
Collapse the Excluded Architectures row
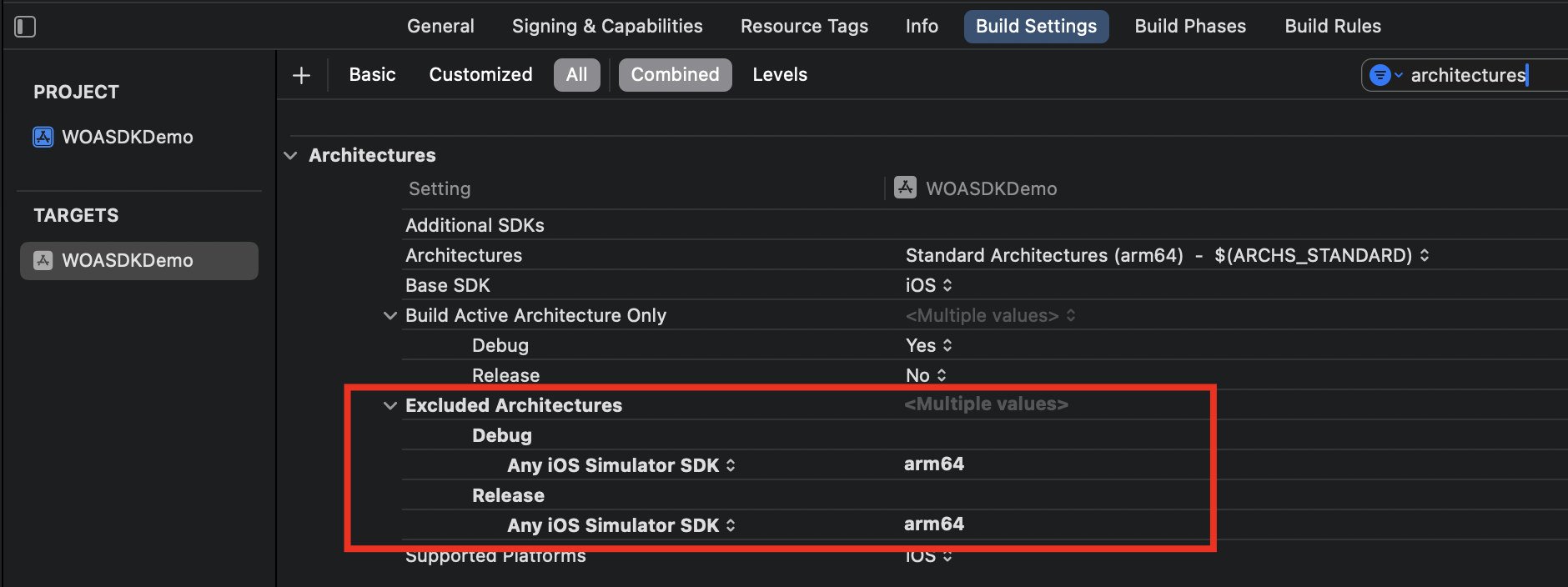coord(389,406)
